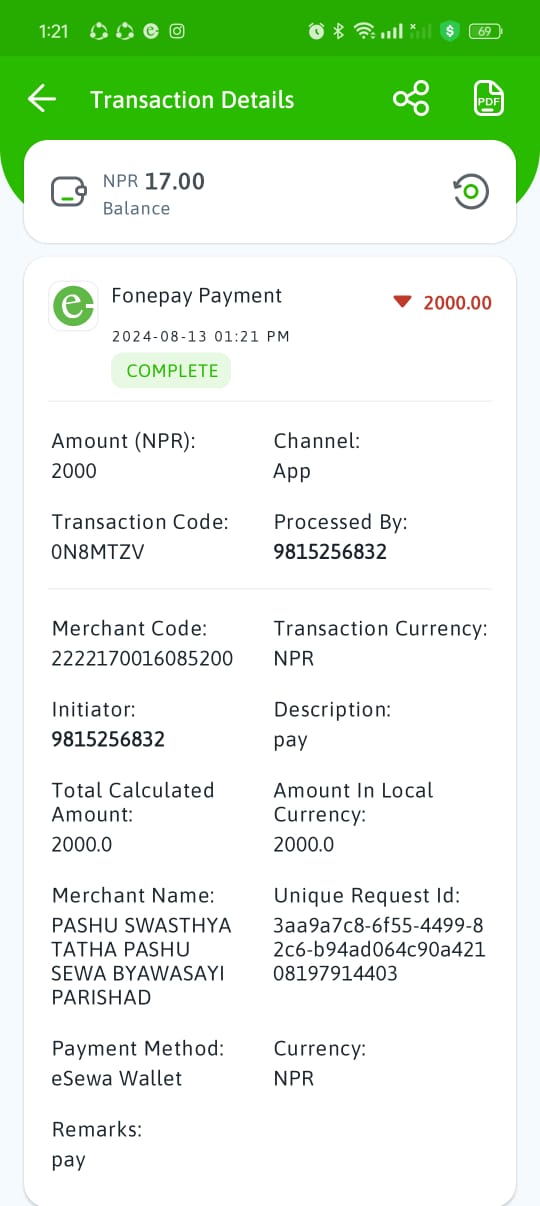
Task: Tap the red down-triangle debit indicator
Action: click(x=402, y=302)
